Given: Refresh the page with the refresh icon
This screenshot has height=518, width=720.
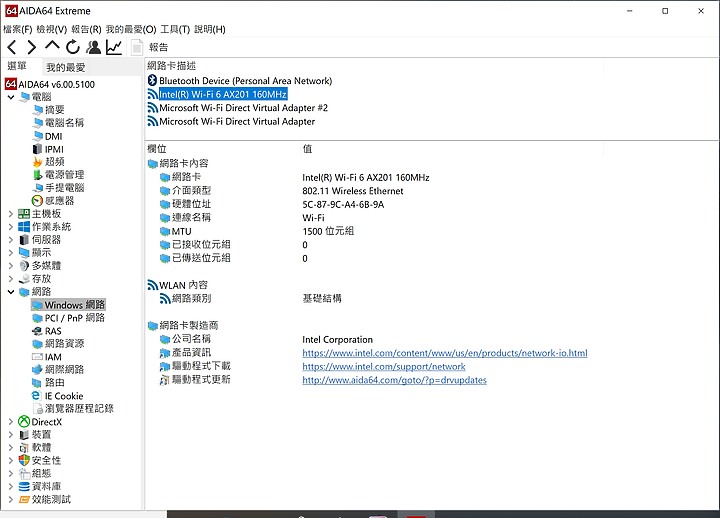Looking at the screenshot, I should [73, 47].
